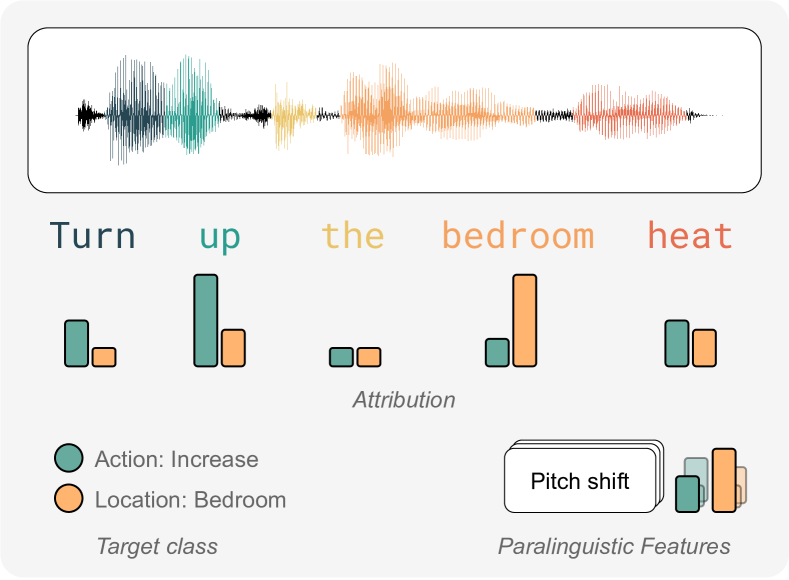Select the yellow word "the"
The height and width of the screenshot is (580, 789).
click(352, 237)
